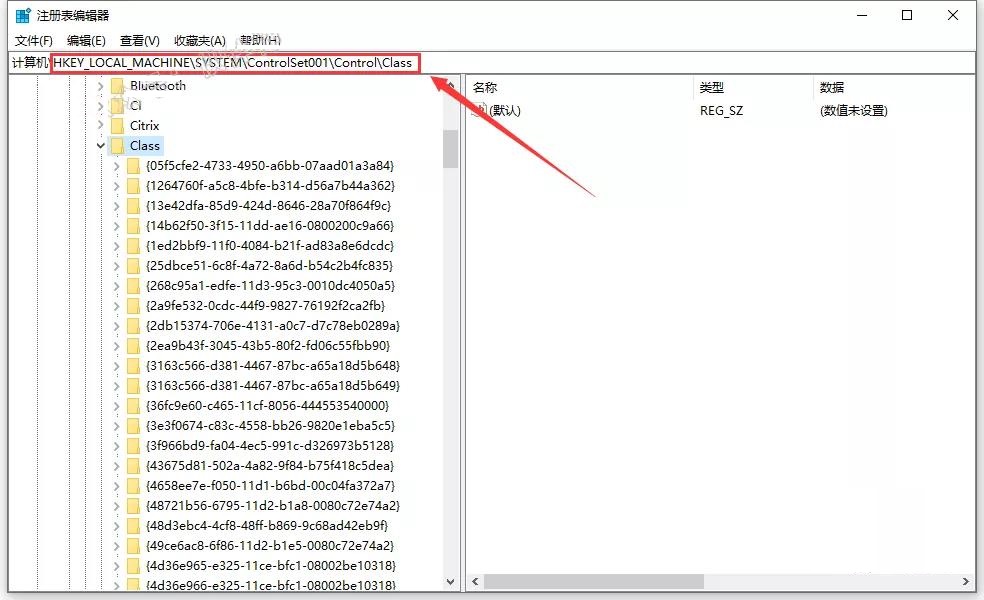Click folder icon of {3163c566-d381-4467-87bc-a65a18d5b649}
This screenshot has width=984, height=600.
click(x=133, y=386)
